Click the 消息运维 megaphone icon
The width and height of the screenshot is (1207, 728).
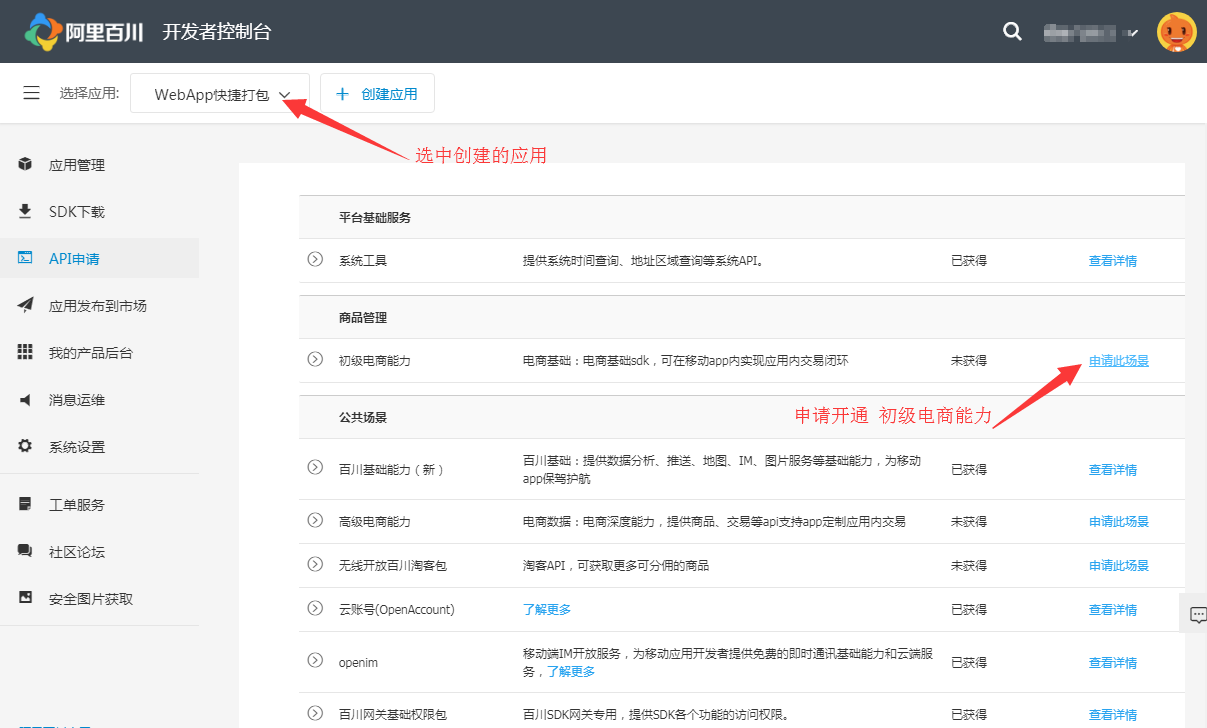coord(25,400)
